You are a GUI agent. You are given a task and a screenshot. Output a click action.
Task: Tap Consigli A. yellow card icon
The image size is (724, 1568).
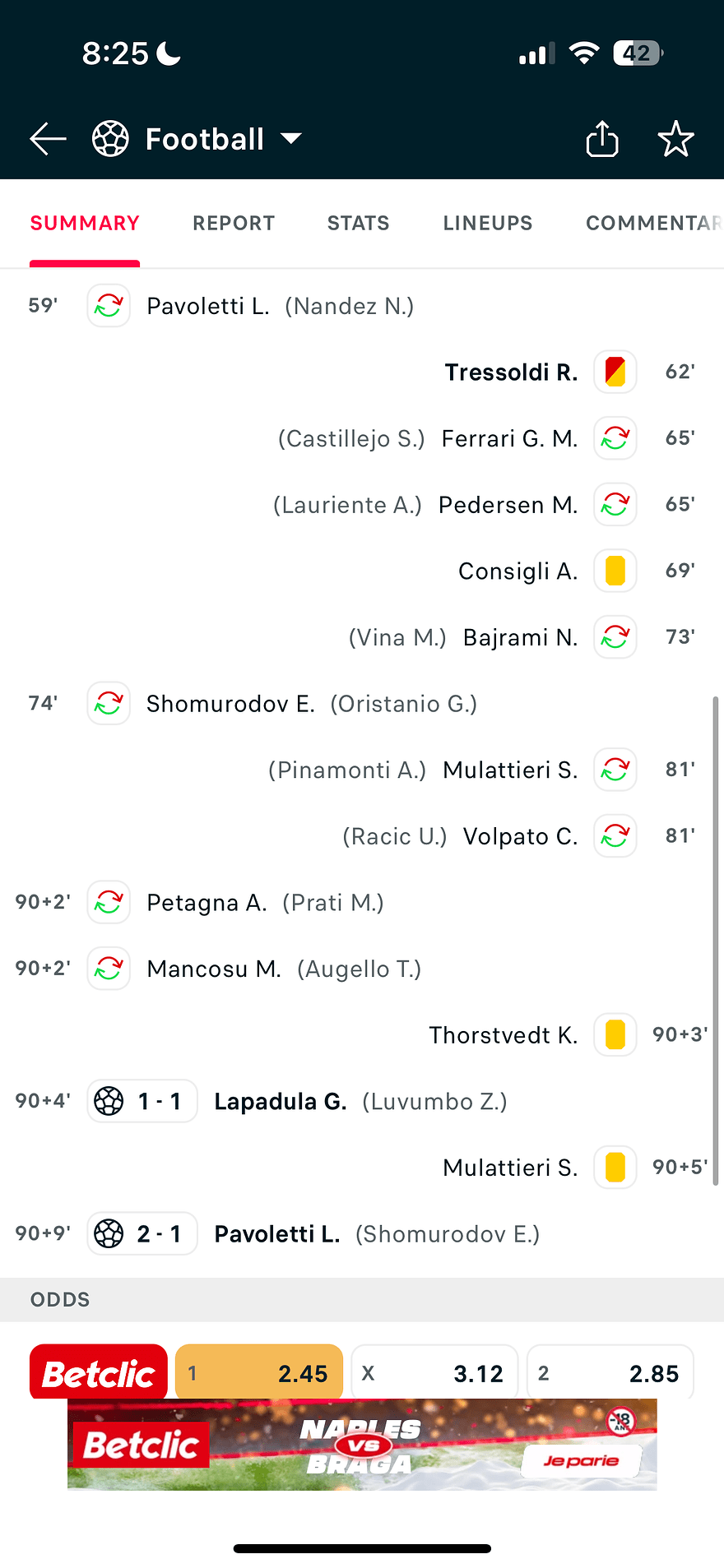[615, 571]
